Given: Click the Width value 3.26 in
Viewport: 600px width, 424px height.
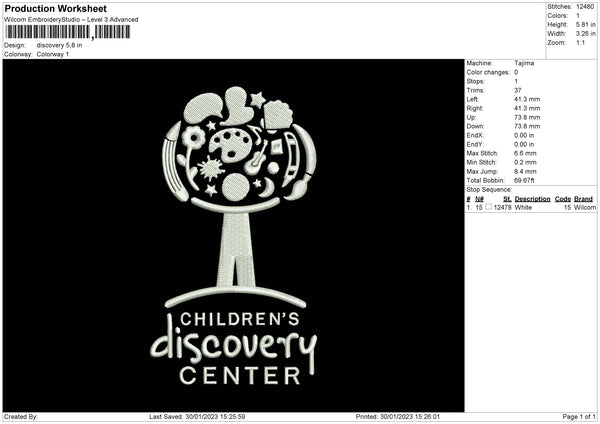Looking at the screenshot, I should coord(585,34).
